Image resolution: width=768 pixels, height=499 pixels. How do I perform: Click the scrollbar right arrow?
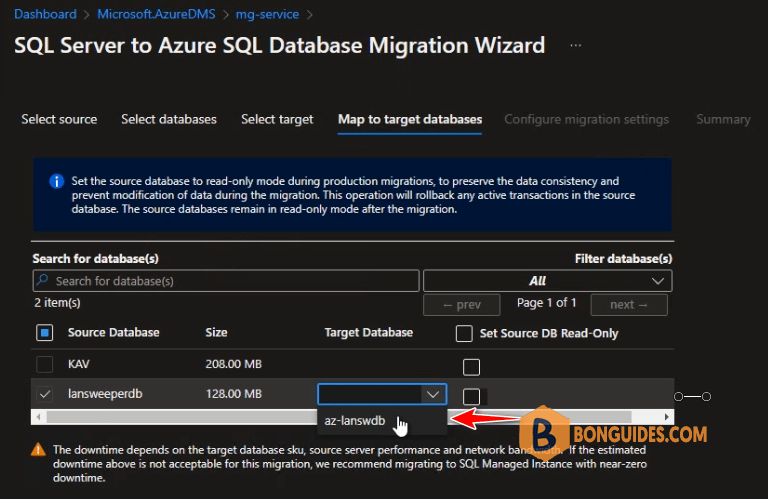tap(667, 417)
